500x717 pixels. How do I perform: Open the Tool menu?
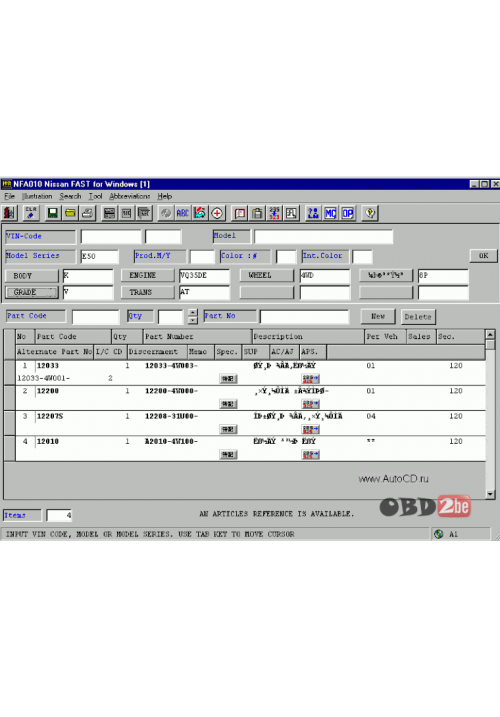pyautogui.click(x=95, y=196)
